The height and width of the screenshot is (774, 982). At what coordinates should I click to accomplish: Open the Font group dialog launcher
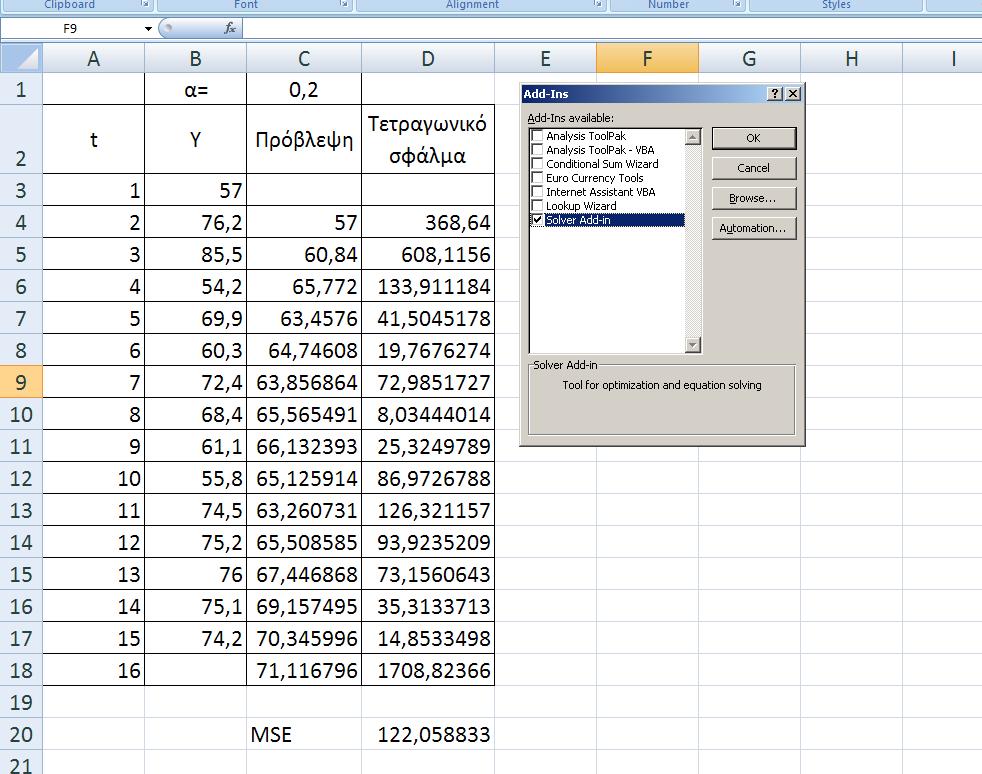pyautogui.click(x=344, y=4)
